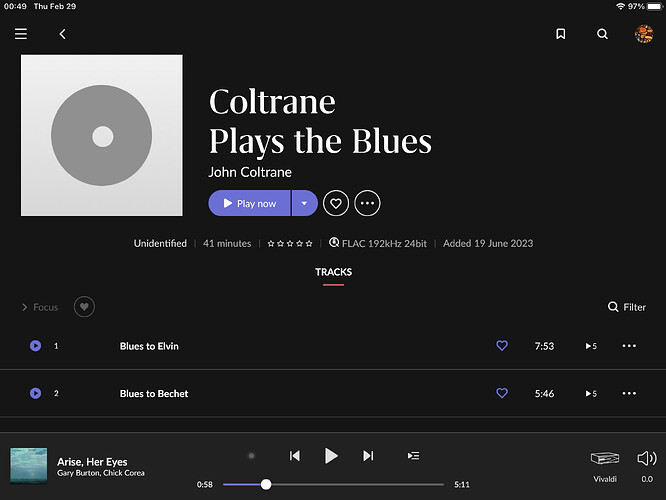Open the FLAC 192kHz 24bit signal info
This screenshot has width=666, height=500.
pyautogui.click(x=378, y=243)
